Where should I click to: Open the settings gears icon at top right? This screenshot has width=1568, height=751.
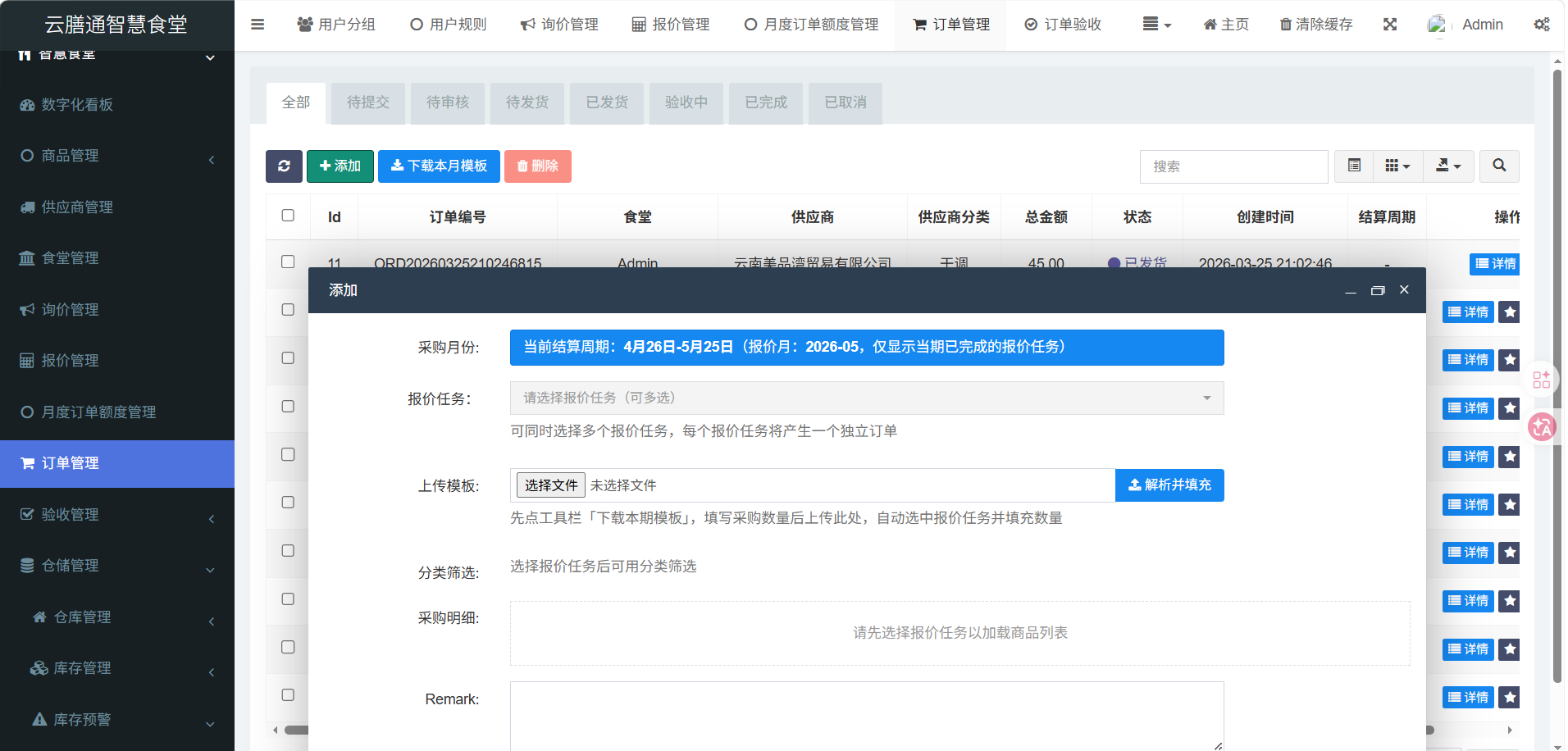coord(1542,25)
